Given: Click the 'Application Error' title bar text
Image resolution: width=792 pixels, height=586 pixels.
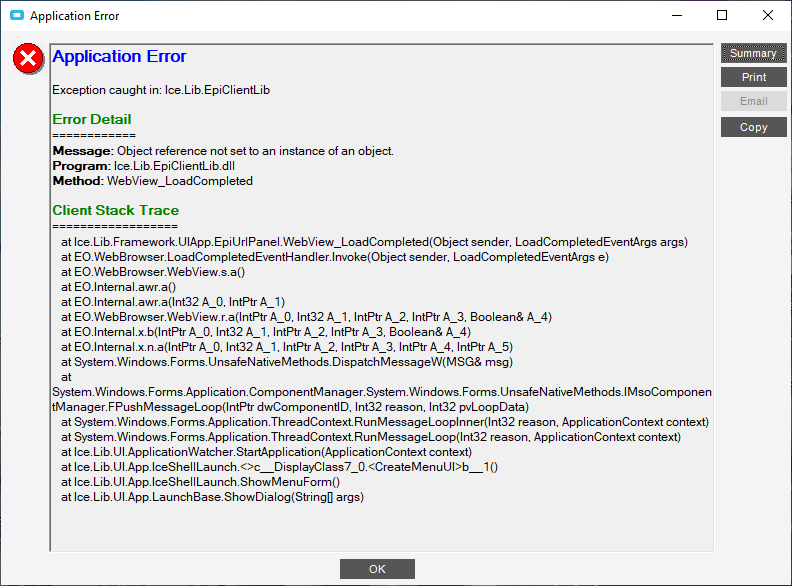Looking at the screenshot, I should [x=75, y=16].
